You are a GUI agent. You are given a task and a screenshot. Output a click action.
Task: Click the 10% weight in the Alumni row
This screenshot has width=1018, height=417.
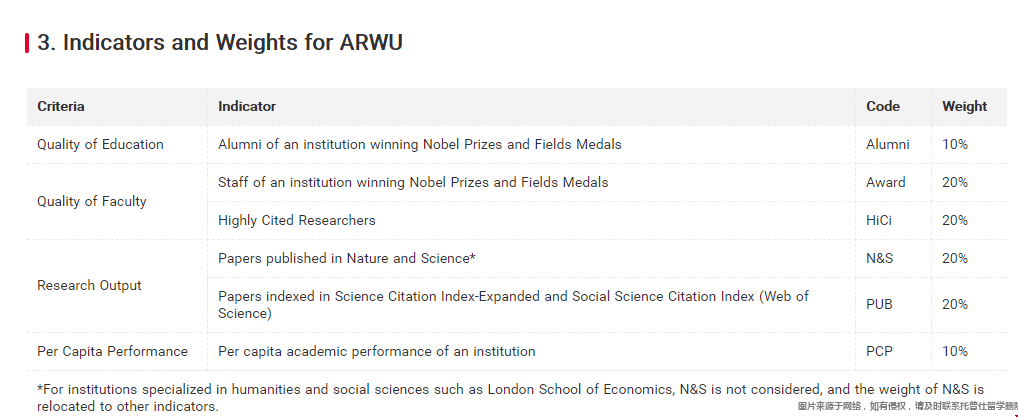(955, 144)
